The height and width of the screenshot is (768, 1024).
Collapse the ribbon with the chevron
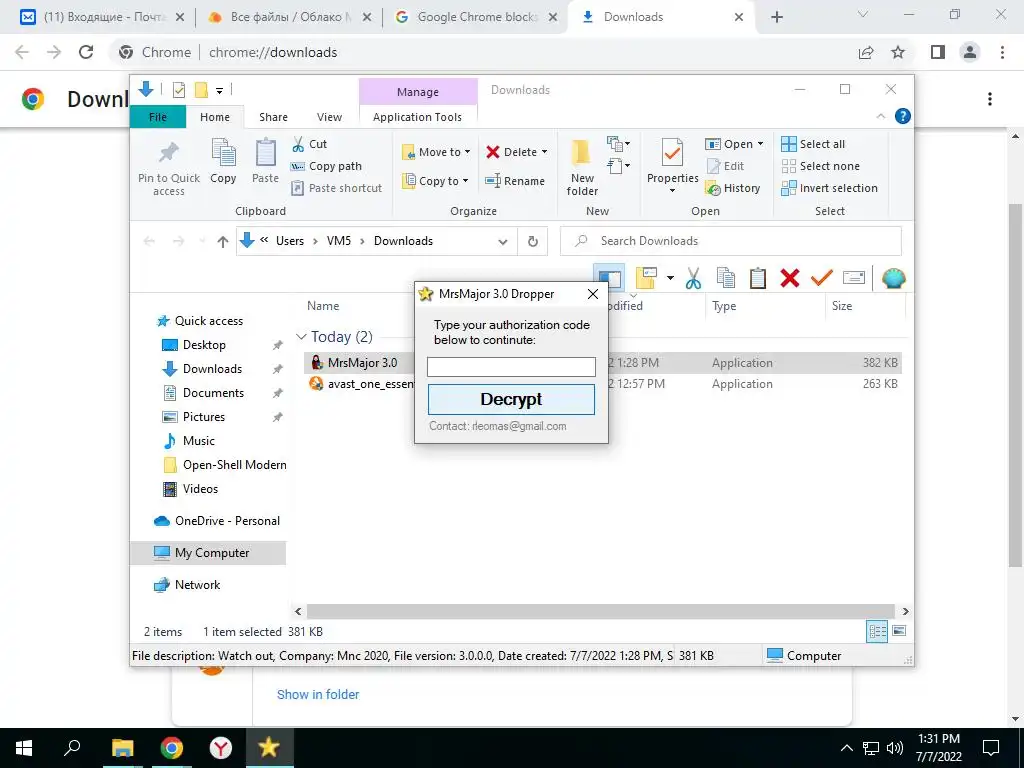[x=880, y=116]
